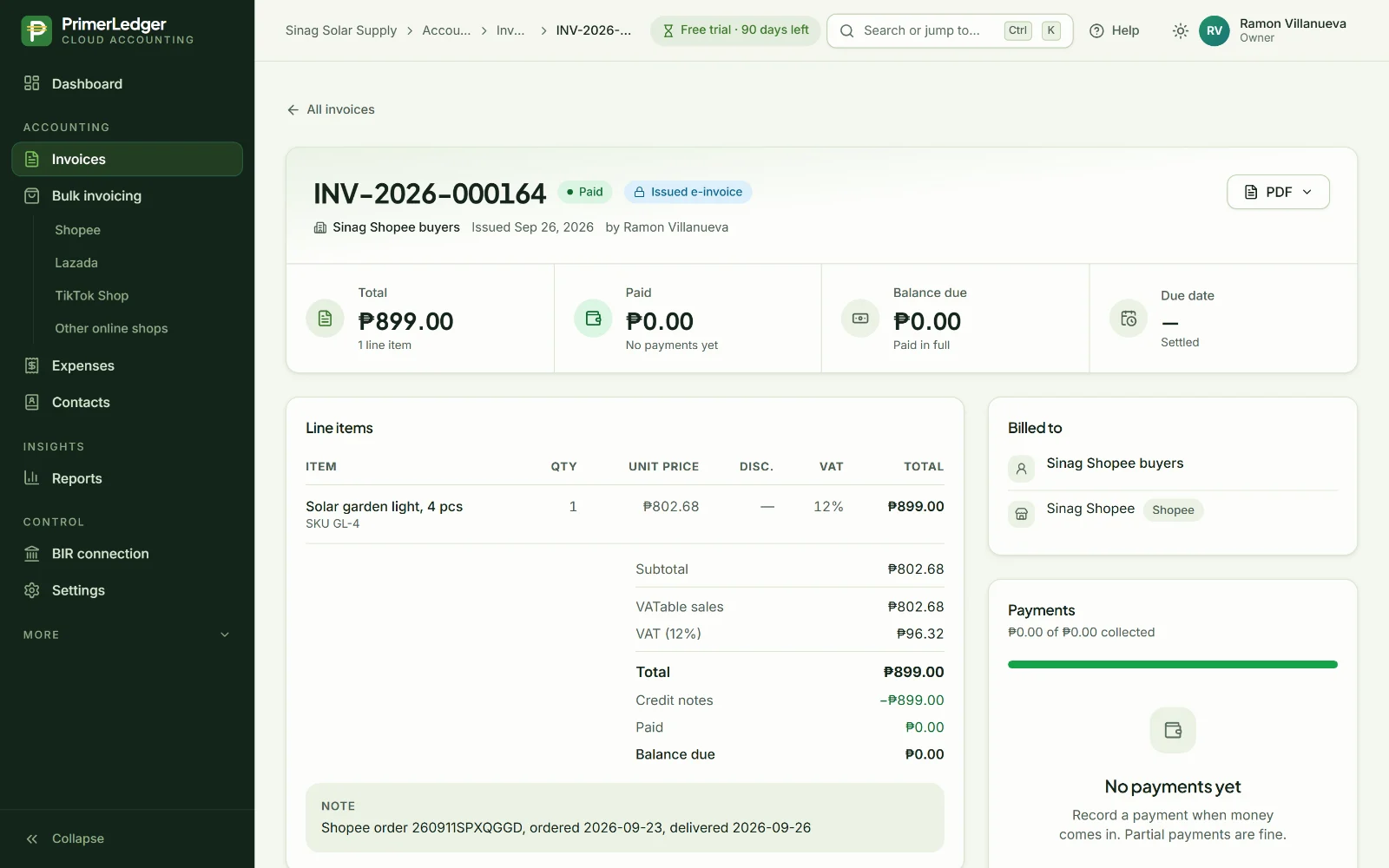Click the PrimerLedger logo icon
1389x868 pixels.
[x=36, y=30]
